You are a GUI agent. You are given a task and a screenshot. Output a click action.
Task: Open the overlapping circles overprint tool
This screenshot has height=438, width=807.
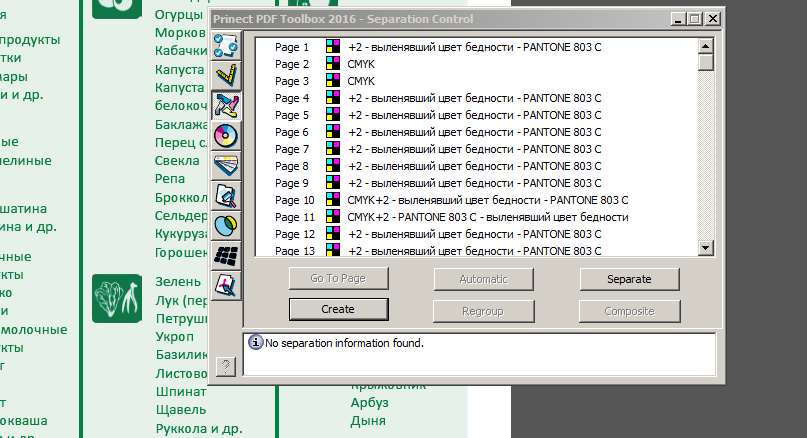click(226, 225)
